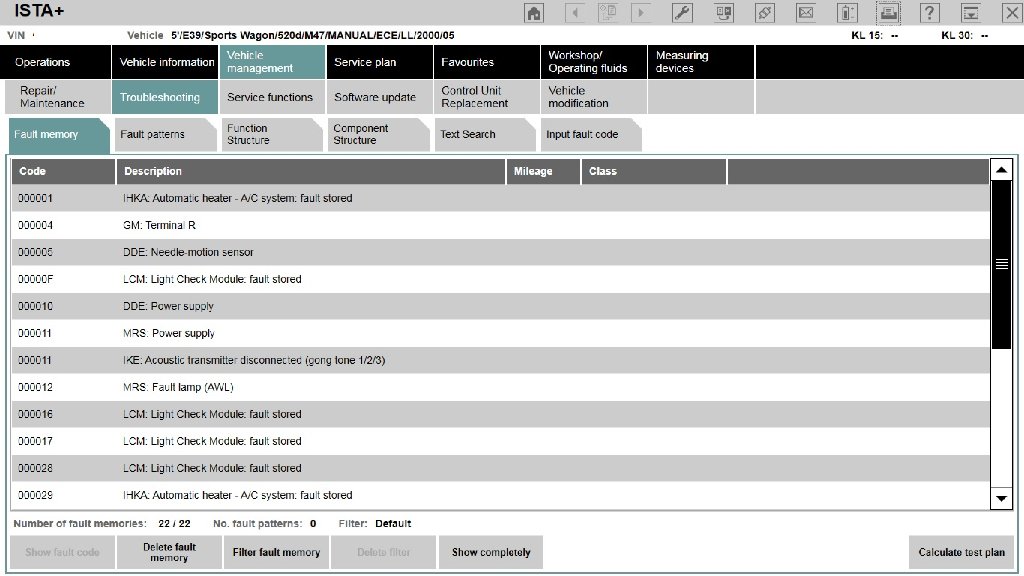Click the fault list down arrow
The height and width of the screenshot is (576, 1024).
1001,498
